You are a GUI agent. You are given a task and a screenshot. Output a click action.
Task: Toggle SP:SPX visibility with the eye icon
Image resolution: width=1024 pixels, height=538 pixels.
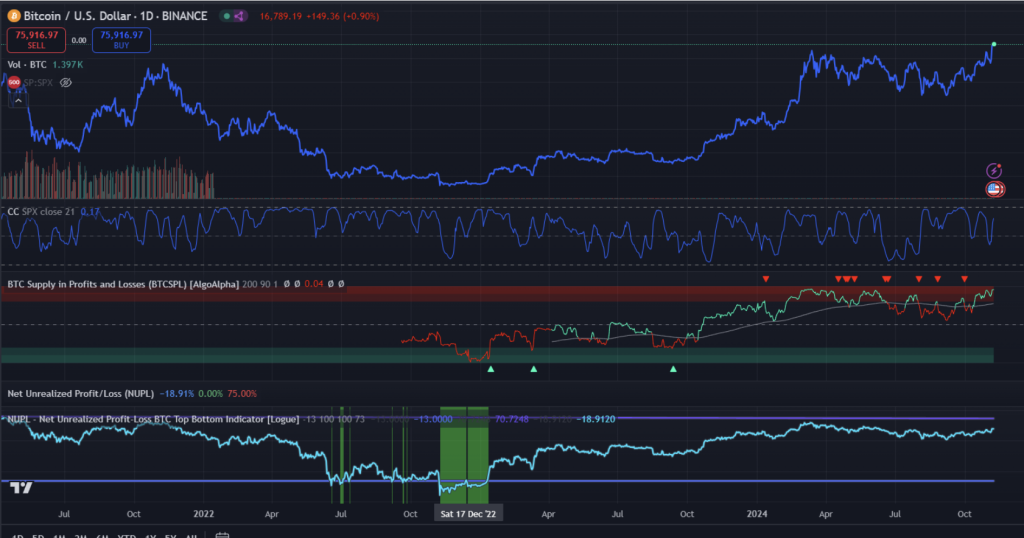tap(66, 83)
